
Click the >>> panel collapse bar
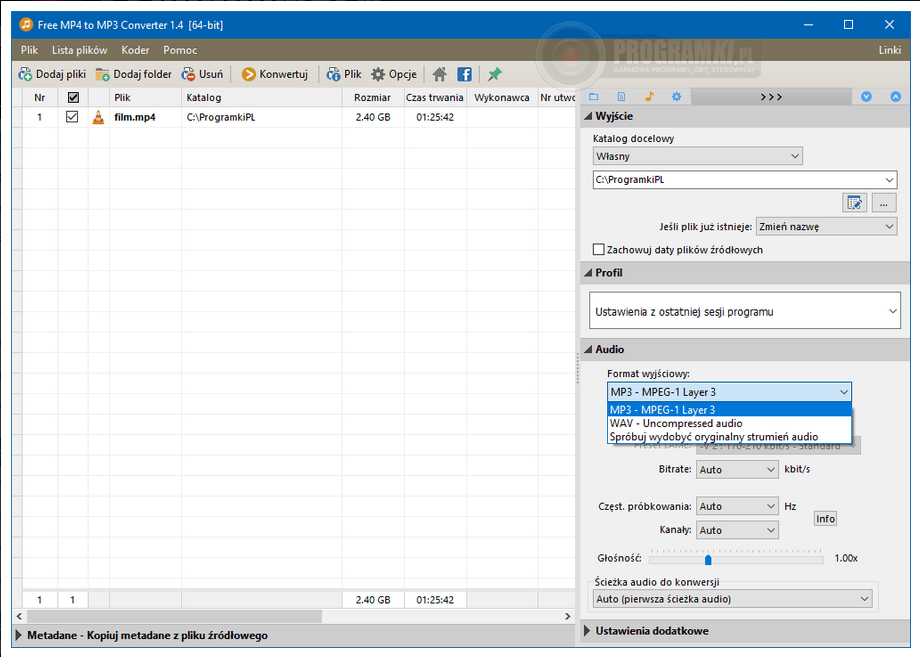click(771, 97)
